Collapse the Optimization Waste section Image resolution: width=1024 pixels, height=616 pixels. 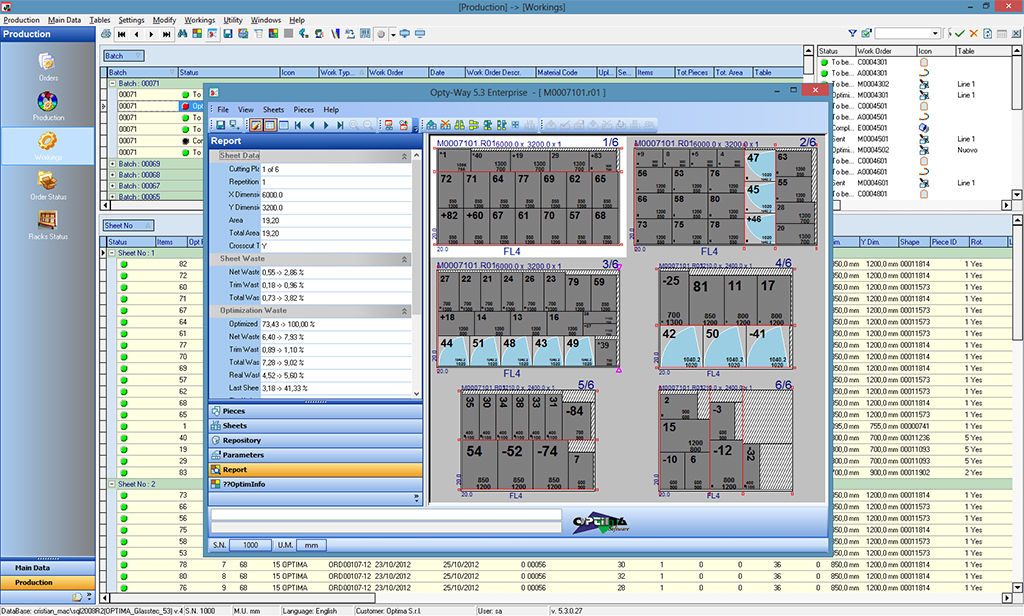pyautogui.click(x=404, y=311)
